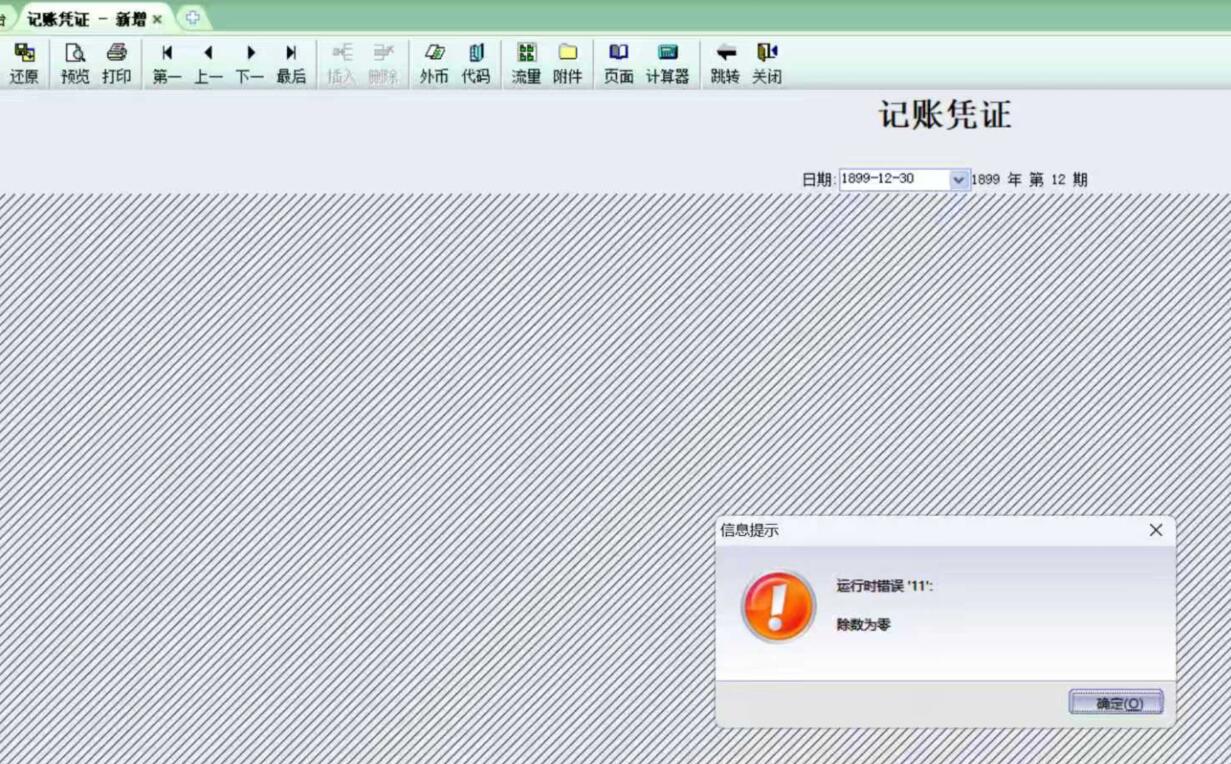Click the 还原 restore icon
The width and height of the screenshot is (1231, 764).
[24, 63]
